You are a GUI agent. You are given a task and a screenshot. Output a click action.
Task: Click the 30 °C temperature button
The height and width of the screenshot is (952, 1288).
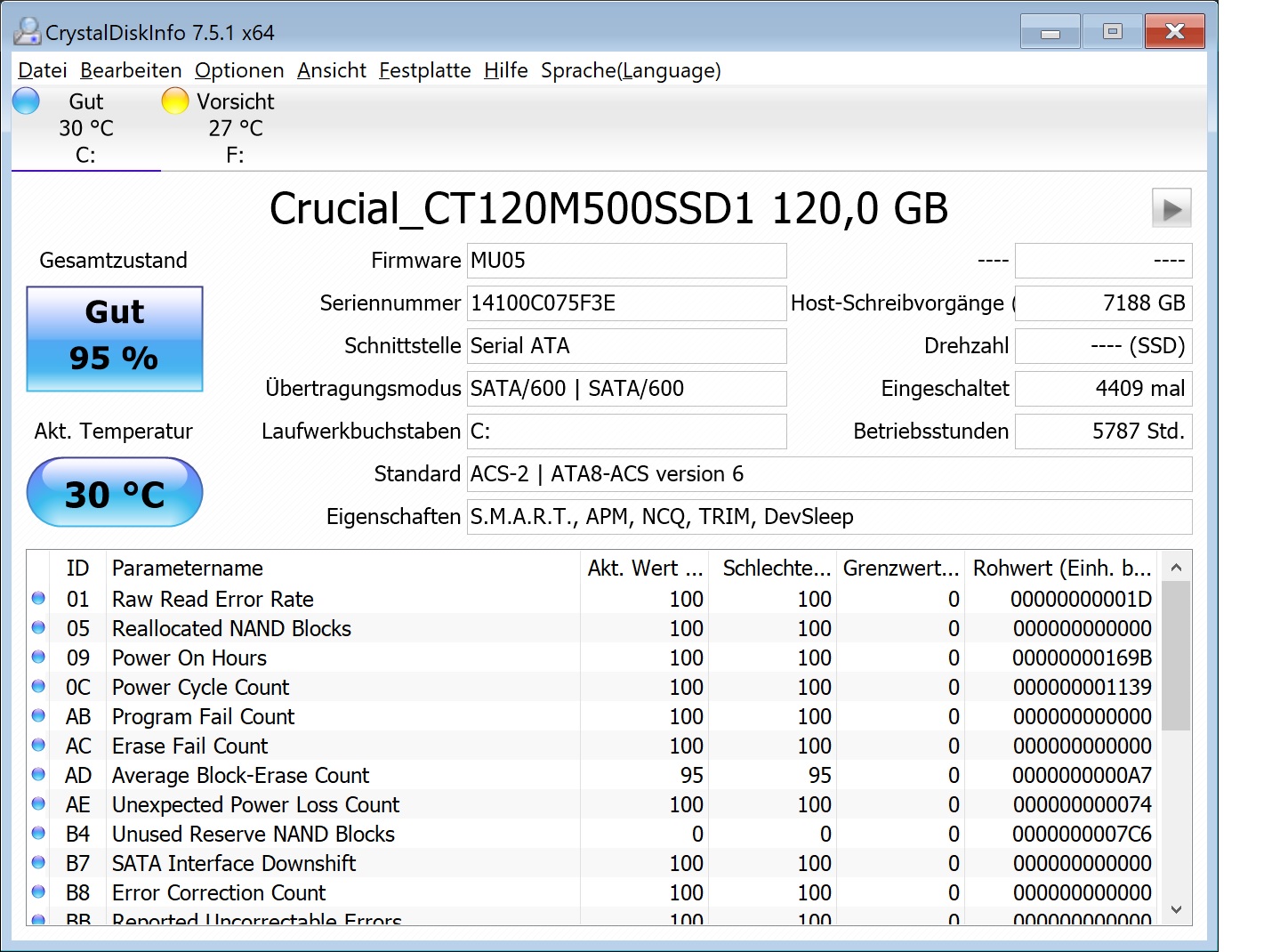coord(115,492)
